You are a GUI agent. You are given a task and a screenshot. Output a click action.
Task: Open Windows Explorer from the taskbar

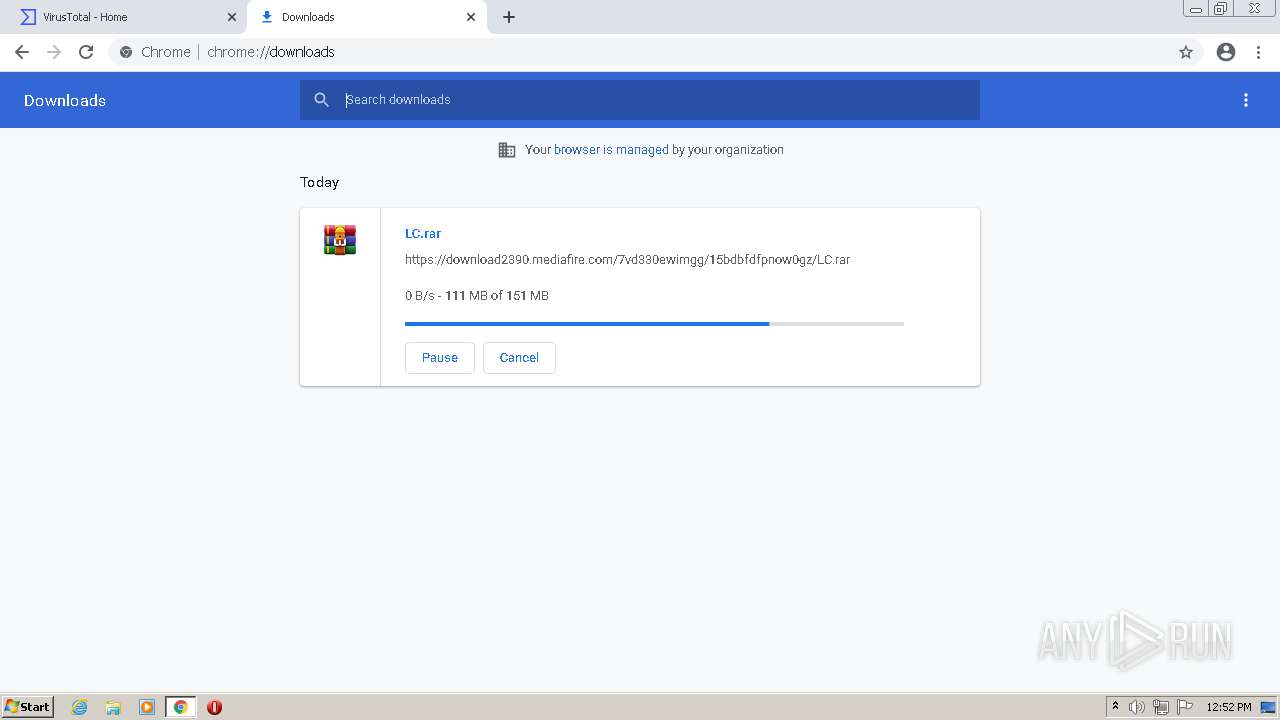113,707
